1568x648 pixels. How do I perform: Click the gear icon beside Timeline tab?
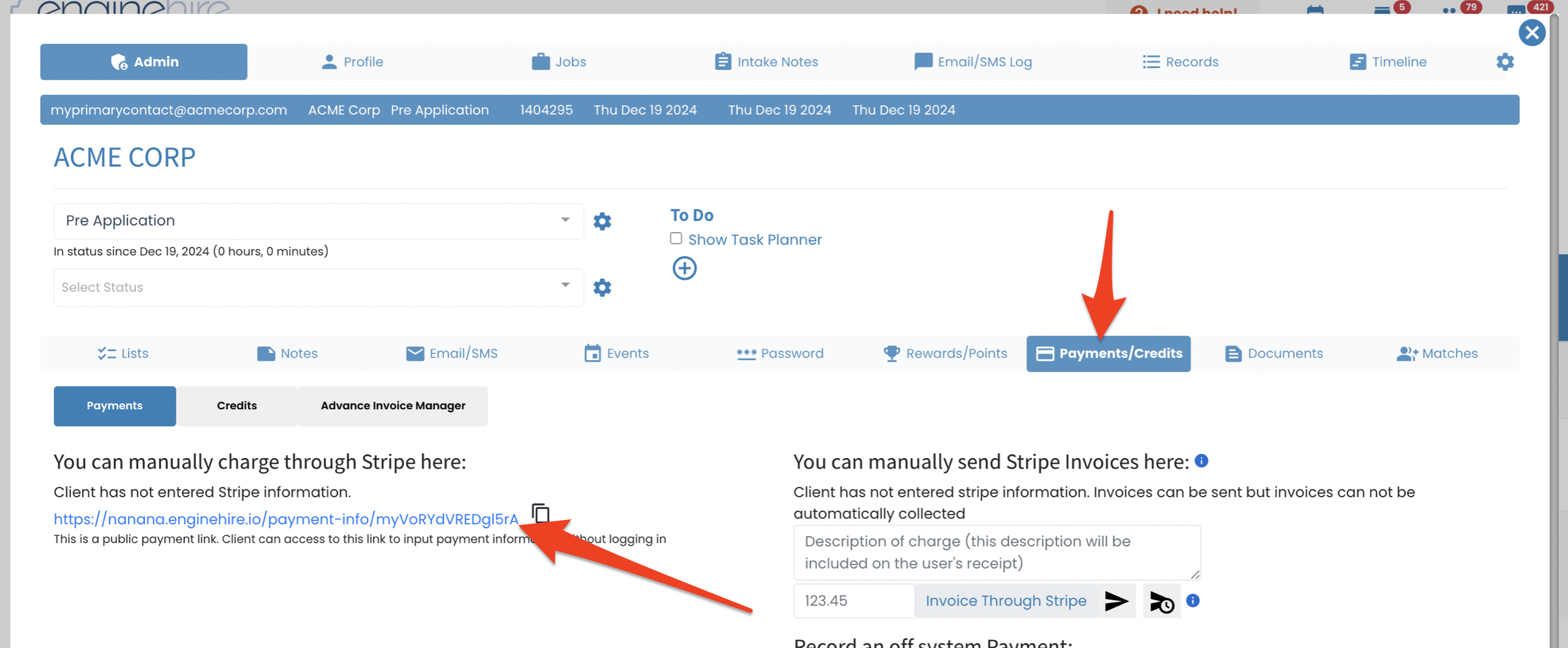point(1505,62)
